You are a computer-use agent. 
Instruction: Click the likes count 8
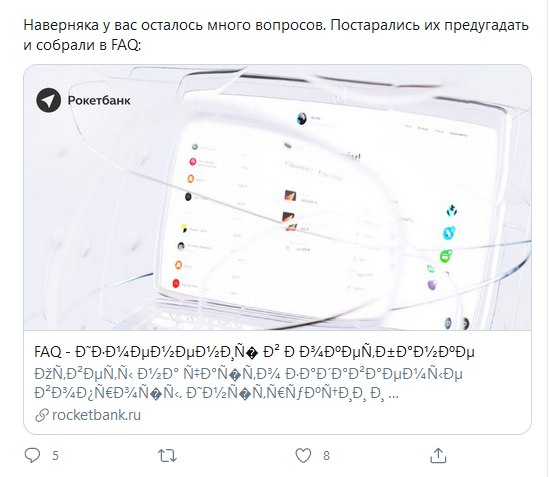pyautogui.click(x=326, y=456)
